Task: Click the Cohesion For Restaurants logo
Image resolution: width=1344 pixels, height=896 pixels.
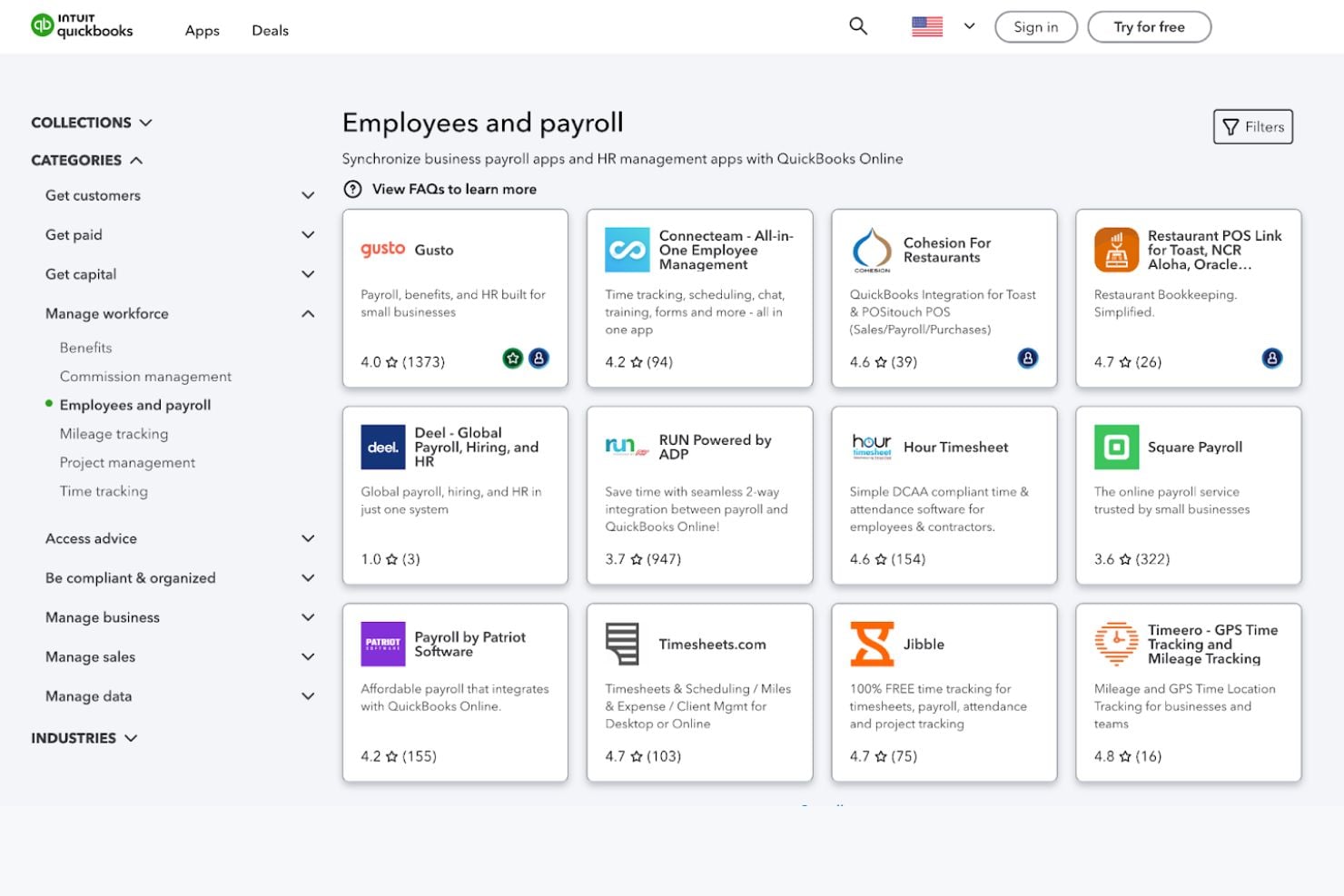Action: 872,250
